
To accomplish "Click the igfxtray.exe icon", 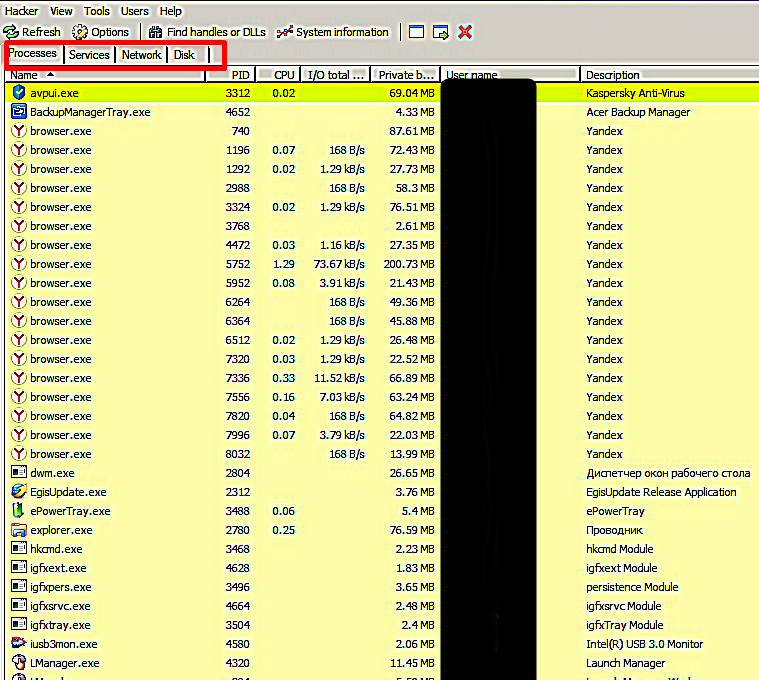I will click(18, 624).
